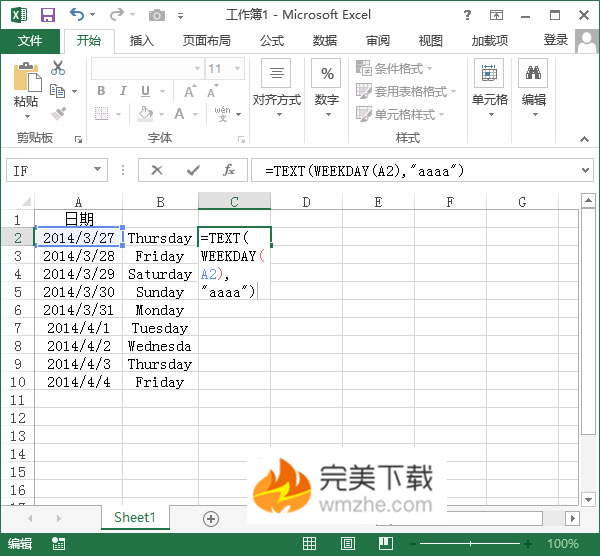Image resolution: width=600 pixels, height=556 pixels.
Task: Click the Paste clipboard icon
Action: (26, 77)
